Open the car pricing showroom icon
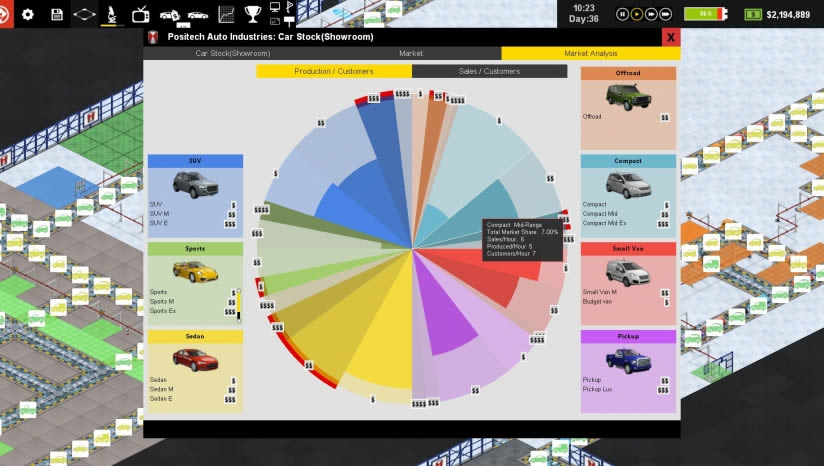Image resolution: width=824 pixels, height=466 pixels. (170, 16)
